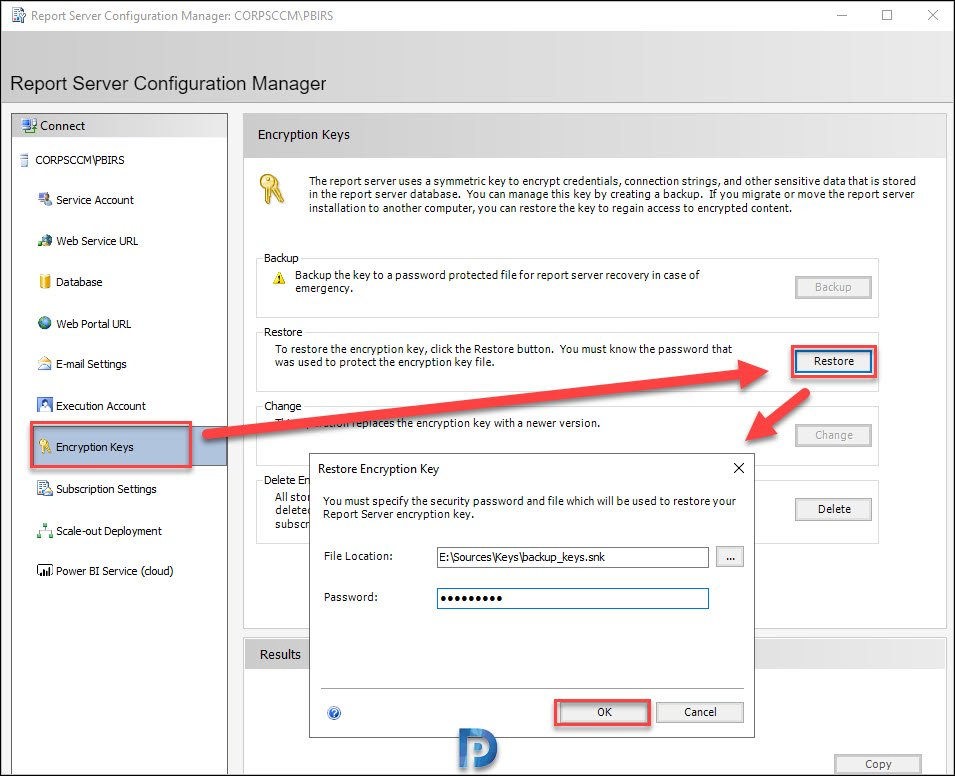Maximize the Report Server Configuration Manager window
The width and height of the screenshot is (955, 776).
point(887,15)
